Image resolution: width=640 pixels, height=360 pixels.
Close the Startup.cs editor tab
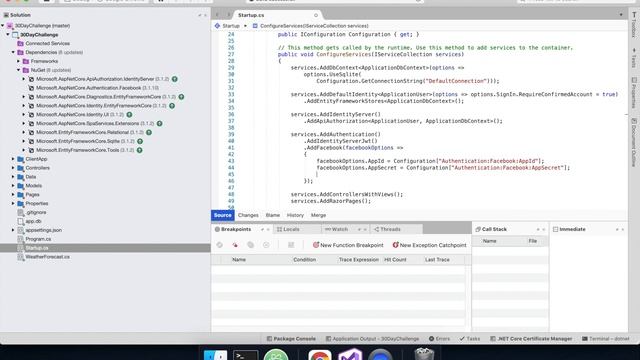[316, 15]
